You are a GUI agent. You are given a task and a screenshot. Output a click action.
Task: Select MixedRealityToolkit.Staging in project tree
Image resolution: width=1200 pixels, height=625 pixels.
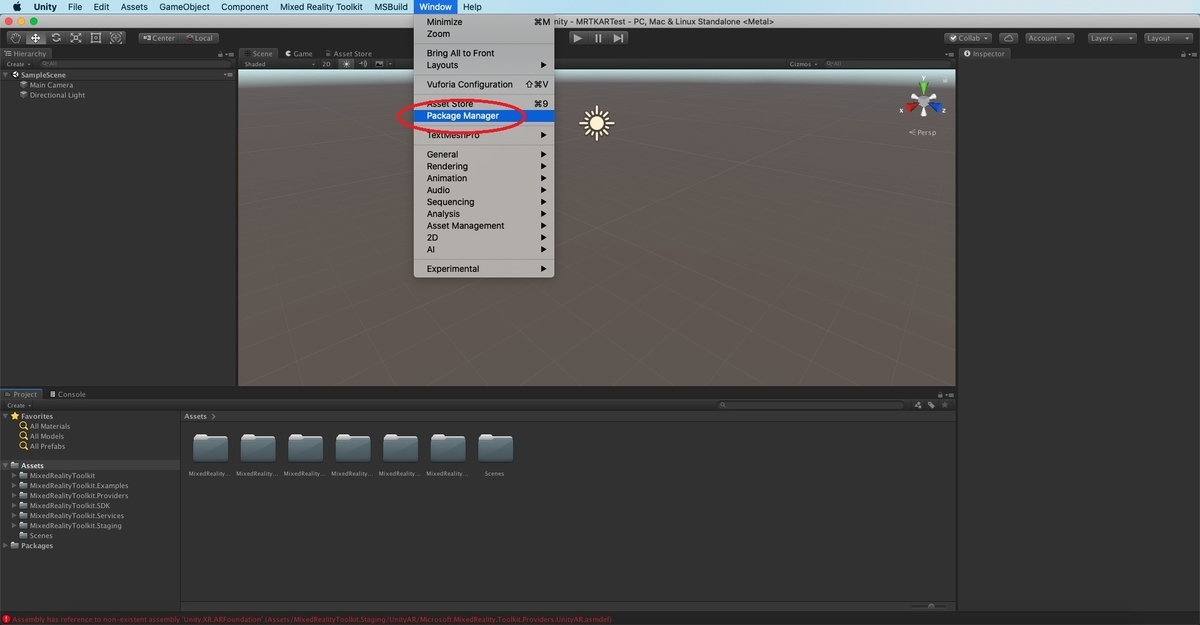tap(75, 526)
